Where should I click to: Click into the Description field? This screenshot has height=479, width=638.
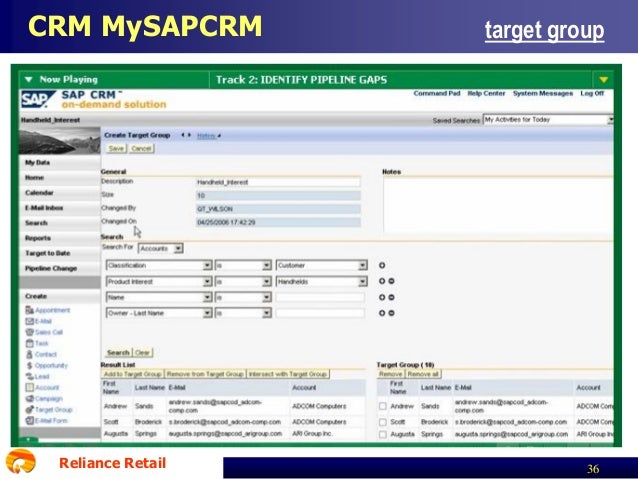coord(278,182)
